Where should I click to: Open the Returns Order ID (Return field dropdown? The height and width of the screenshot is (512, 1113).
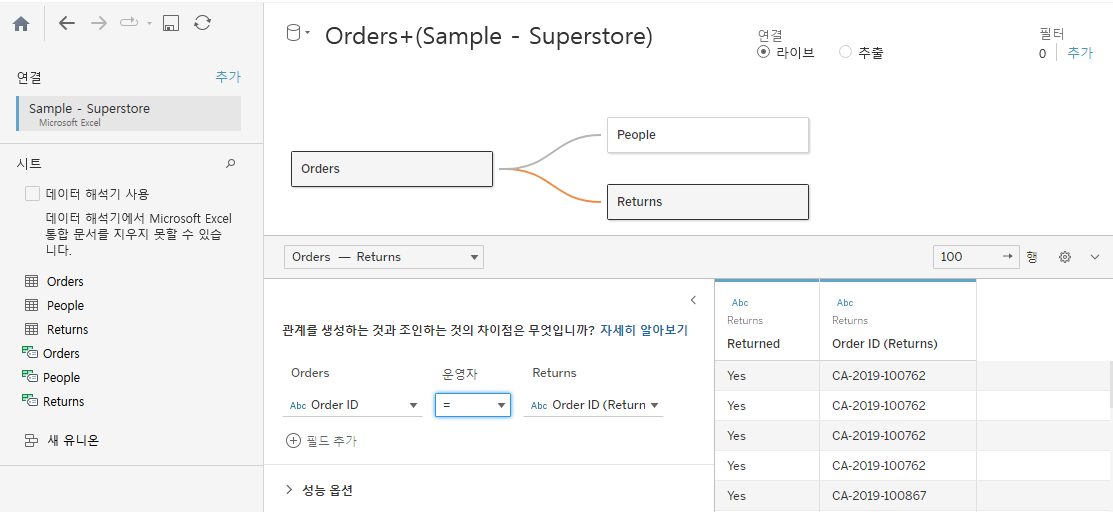[593, 405]
